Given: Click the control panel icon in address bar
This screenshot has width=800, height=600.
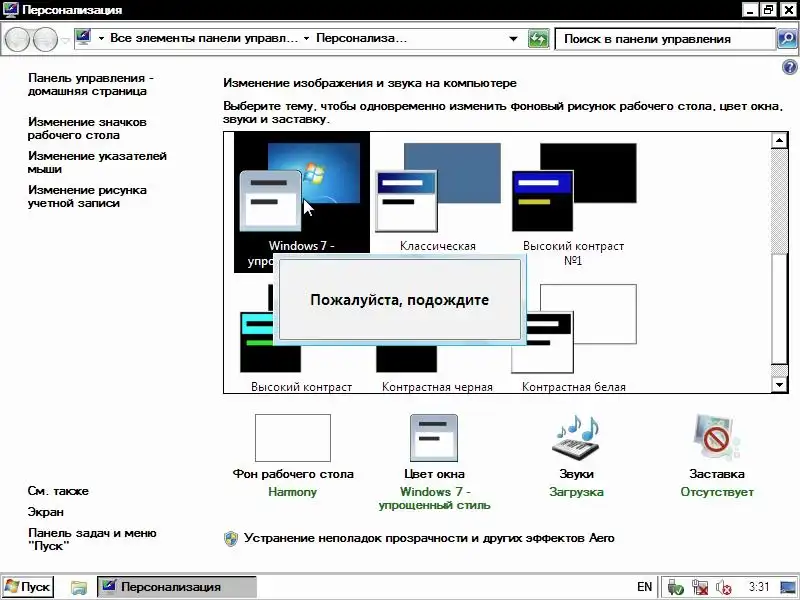Looking at the screenshot, I should (83, 38).
